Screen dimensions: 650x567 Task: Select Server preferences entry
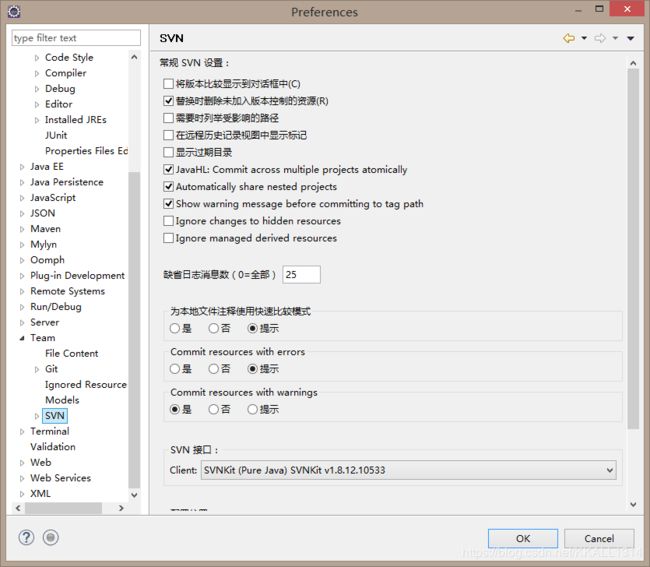click(x=44, y=322)
